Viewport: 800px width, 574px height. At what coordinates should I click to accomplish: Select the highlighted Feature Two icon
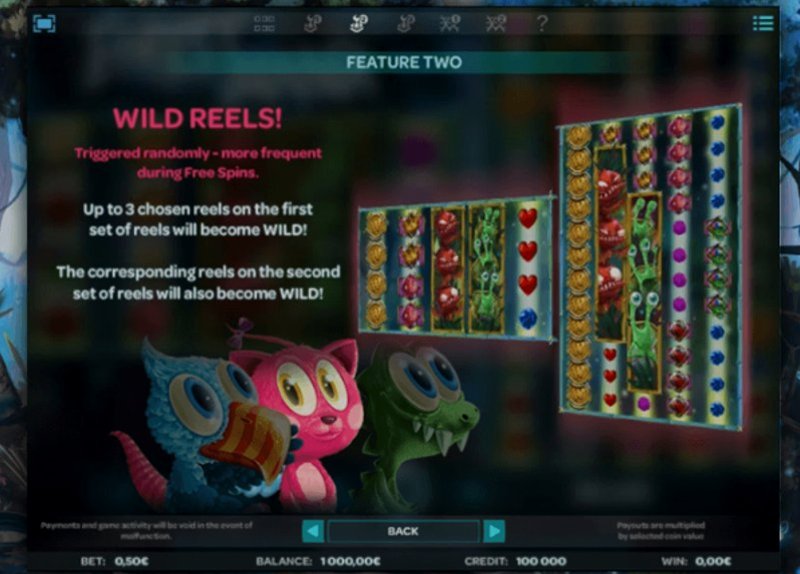[x=359, y=23]
